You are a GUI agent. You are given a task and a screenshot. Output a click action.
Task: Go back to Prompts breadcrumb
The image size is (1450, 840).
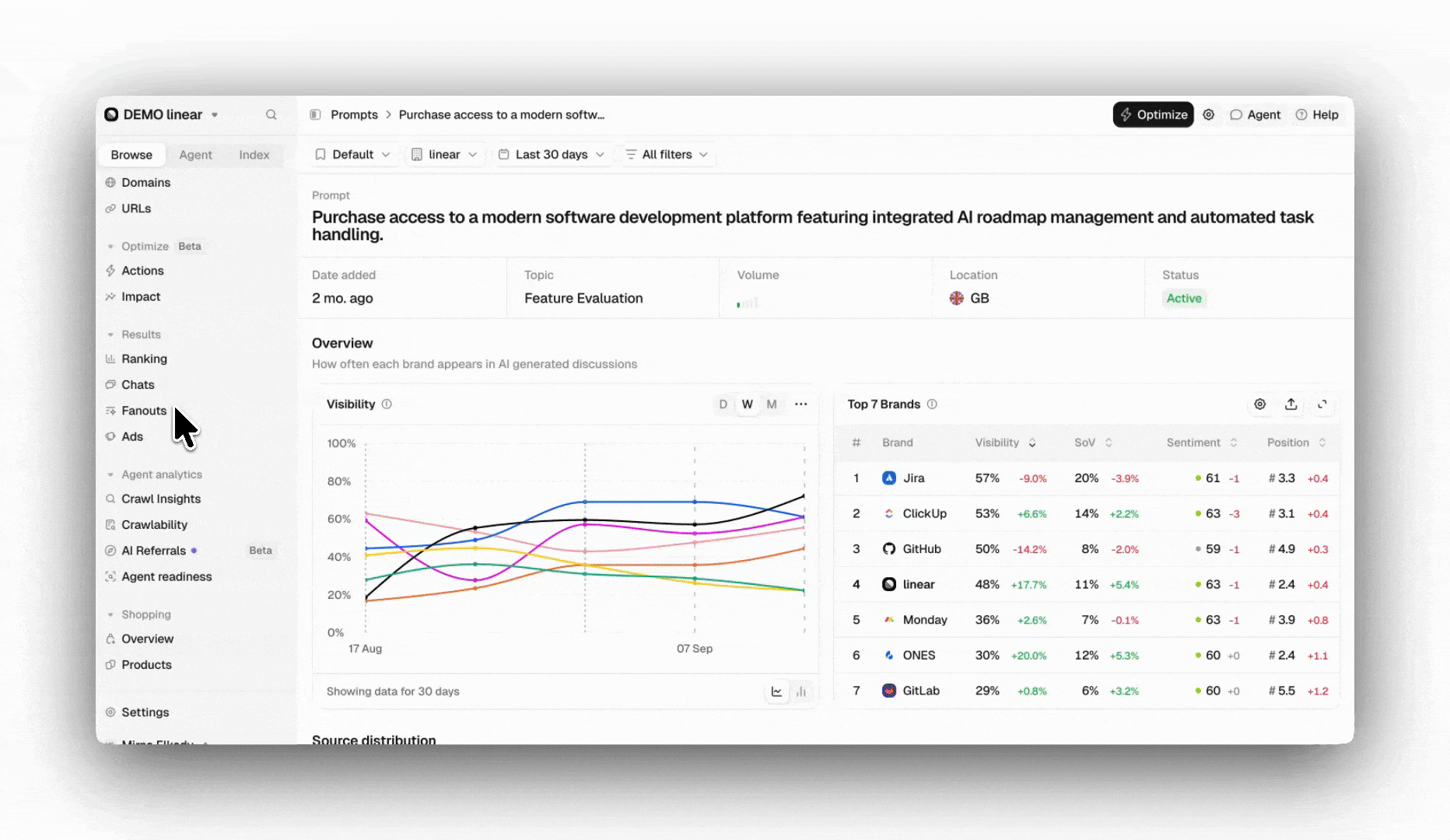[x=354, y=114]
